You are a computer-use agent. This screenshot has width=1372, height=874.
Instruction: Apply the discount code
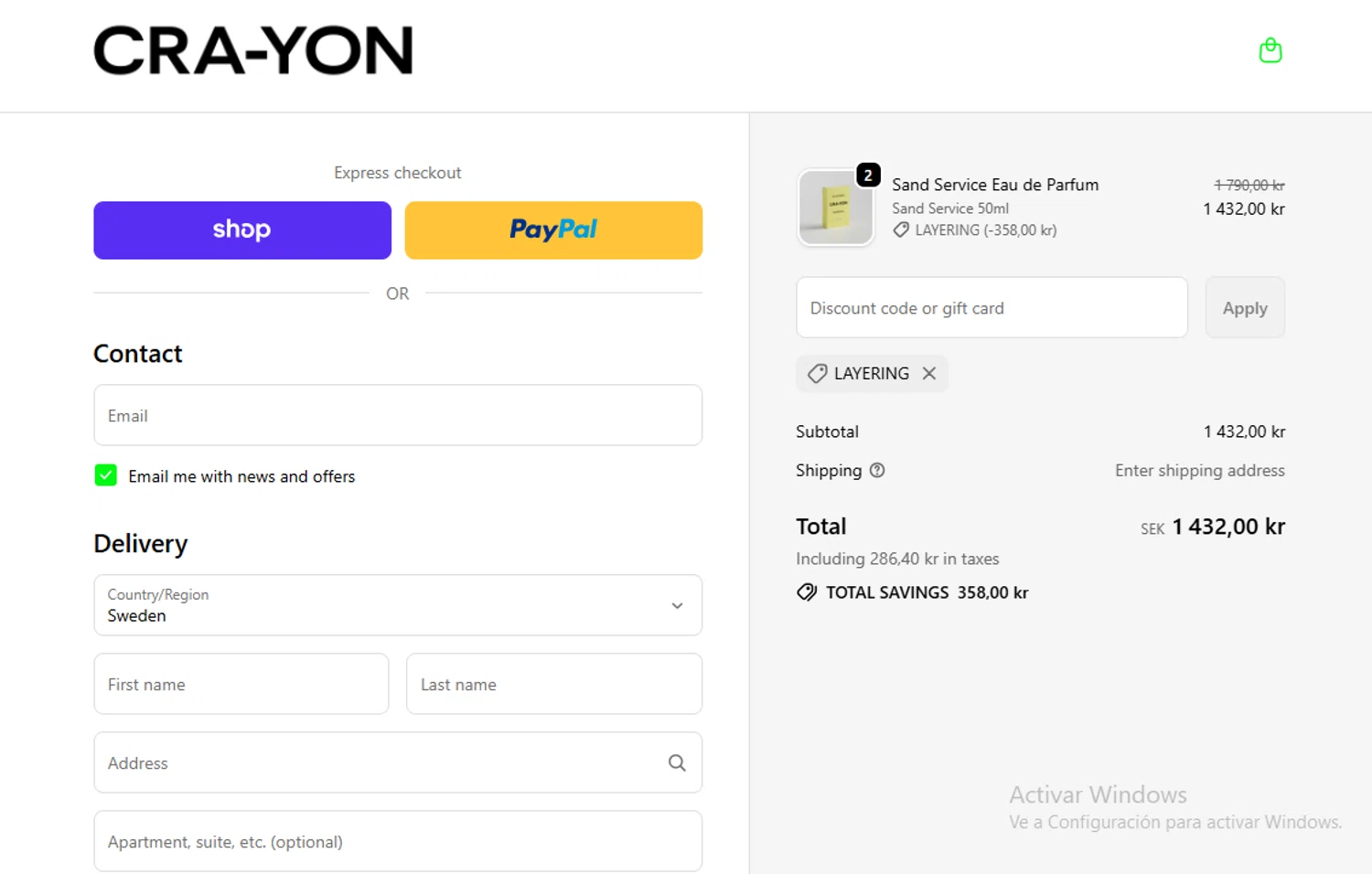(1245, 307)
